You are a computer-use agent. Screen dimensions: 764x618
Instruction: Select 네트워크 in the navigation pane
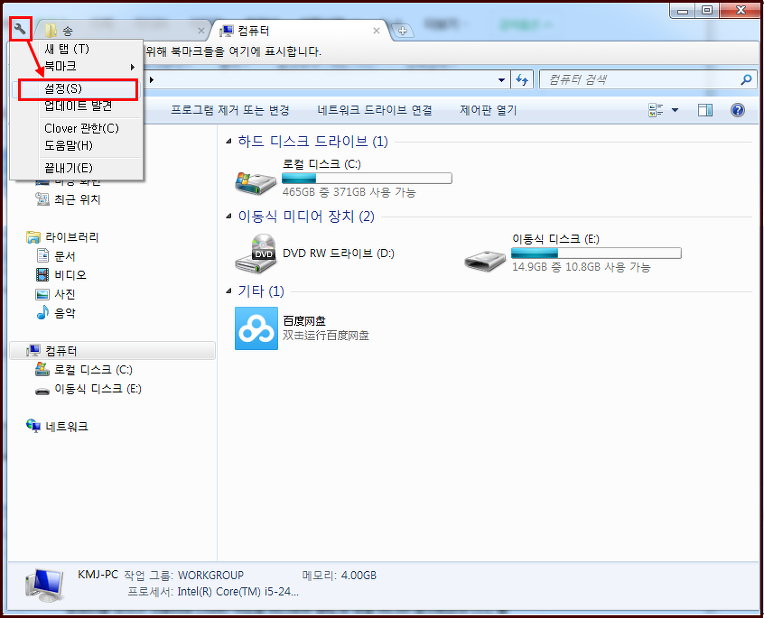[x=66, y=426]
